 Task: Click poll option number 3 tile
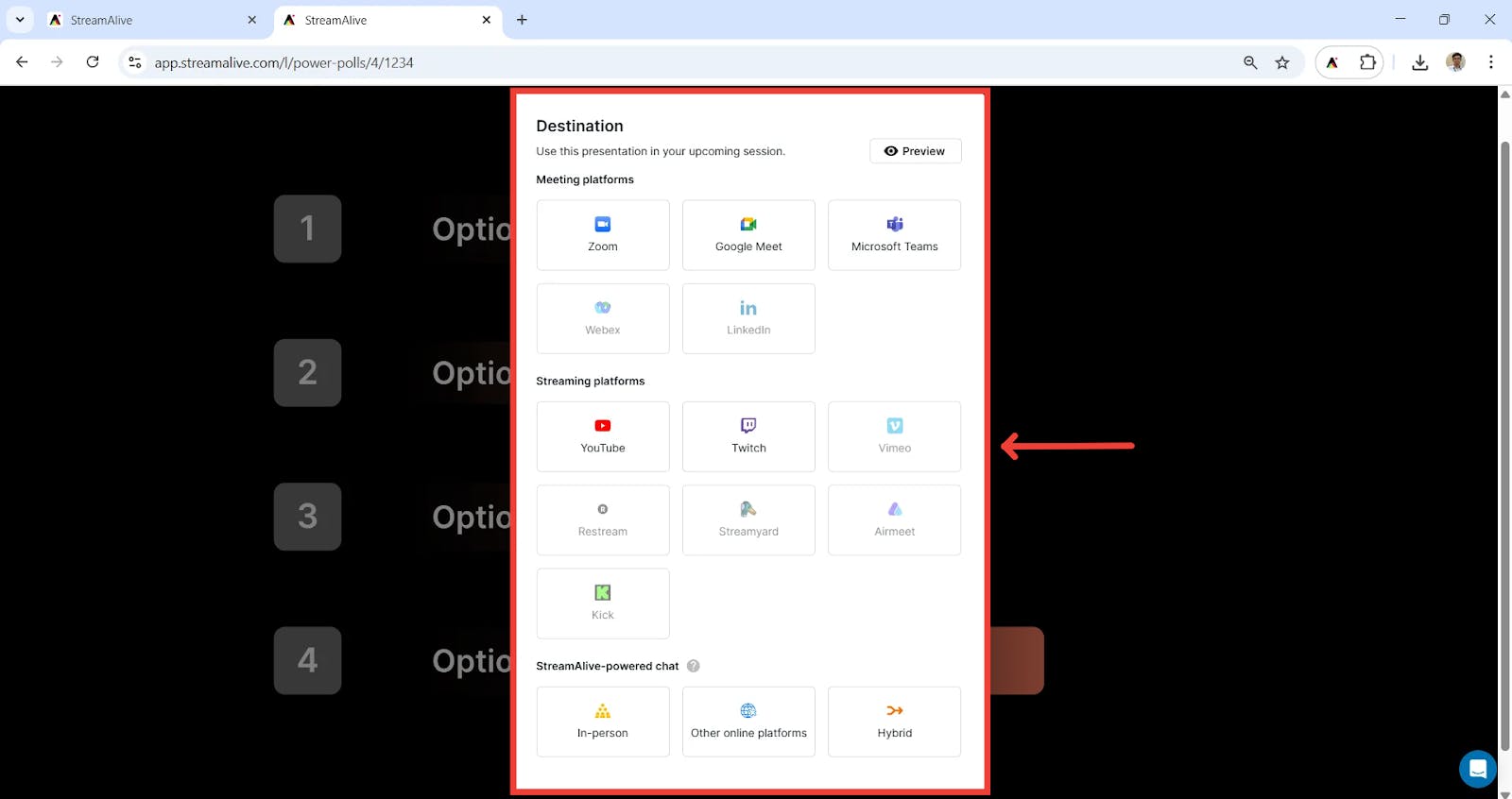pyautogui.click(x=307, y=517)
